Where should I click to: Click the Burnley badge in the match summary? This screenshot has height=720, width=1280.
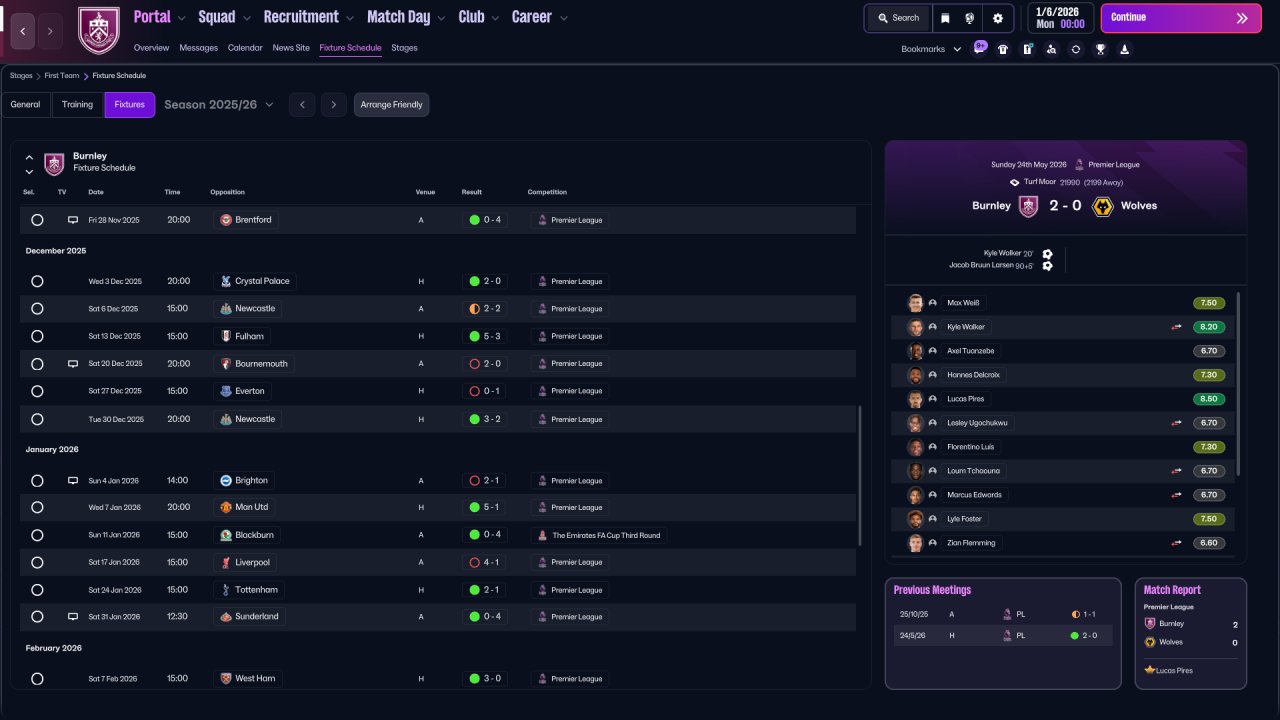[1028, 206]
